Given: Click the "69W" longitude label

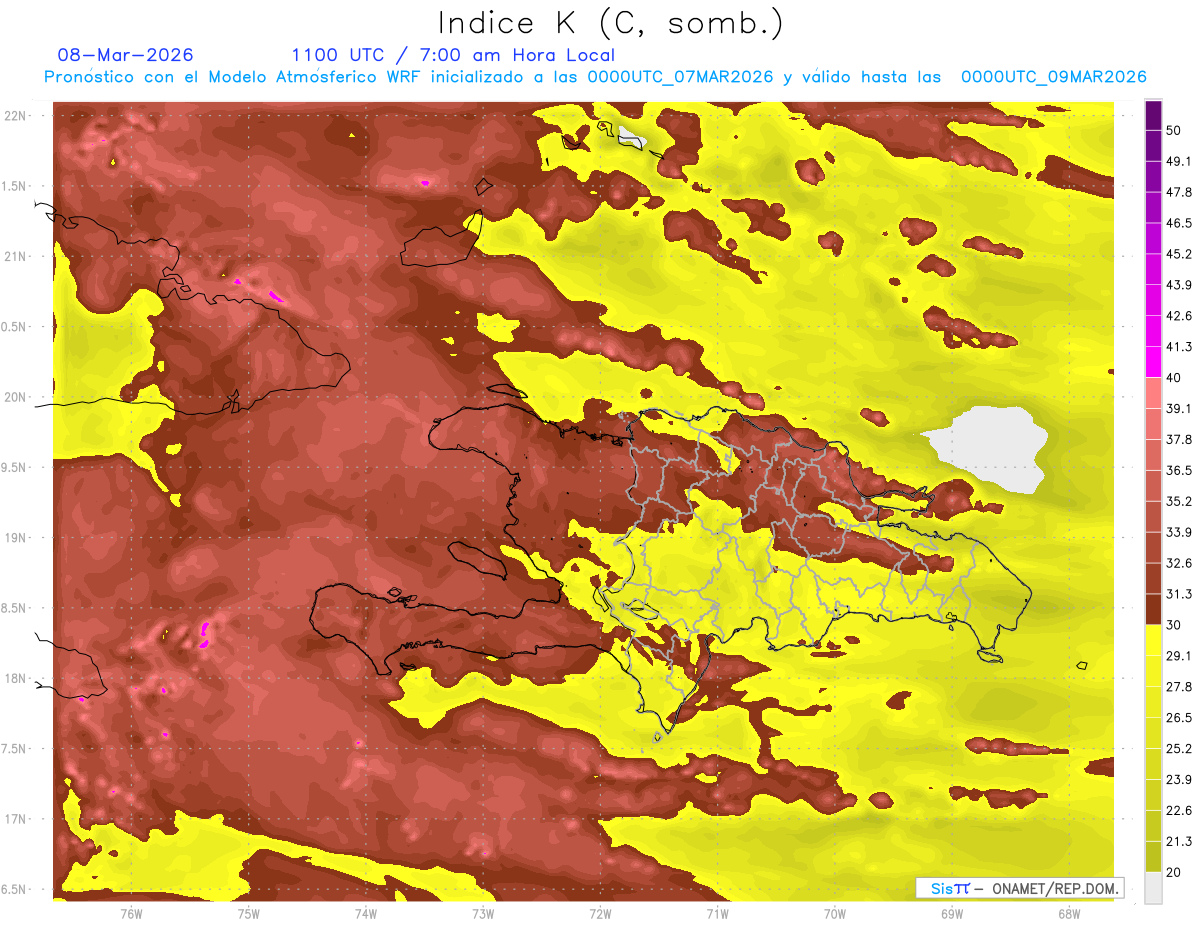Looking at the screenshot, I should click(x=952, y=913).
